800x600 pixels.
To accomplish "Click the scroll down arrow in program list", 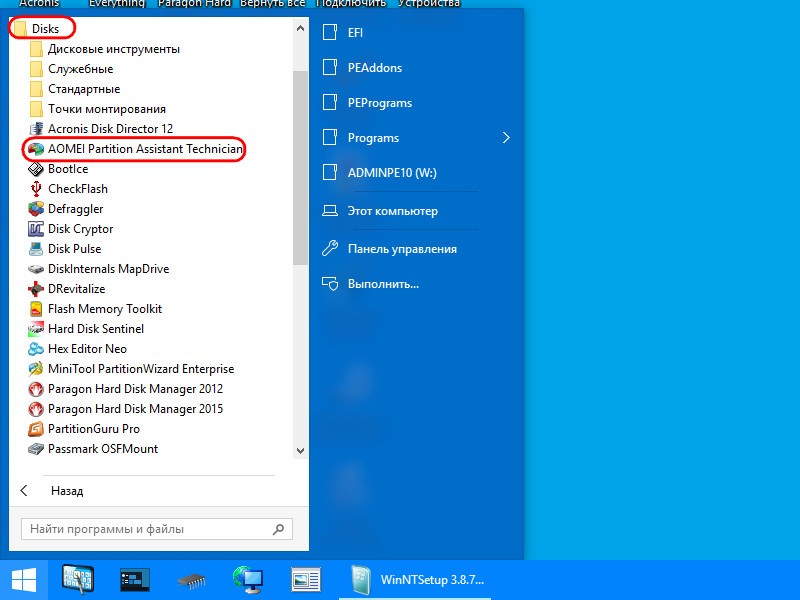I will coord(301,451).
